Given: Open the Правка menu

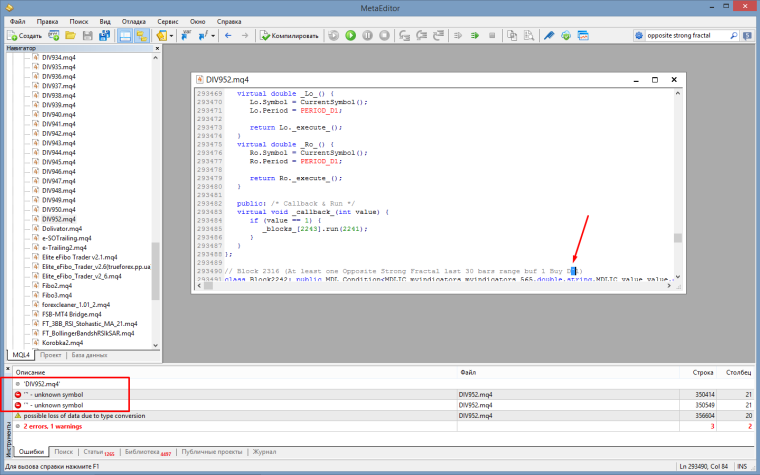Looking at the screenshot, I should coord(47,21).
